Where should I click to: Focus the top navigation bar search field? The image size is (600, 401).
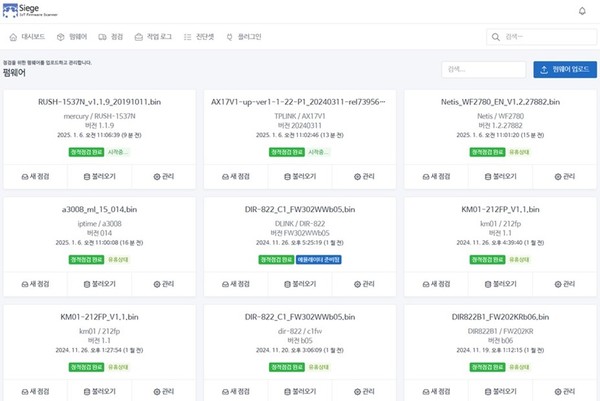pyautogui.click(x=541, y=37)
